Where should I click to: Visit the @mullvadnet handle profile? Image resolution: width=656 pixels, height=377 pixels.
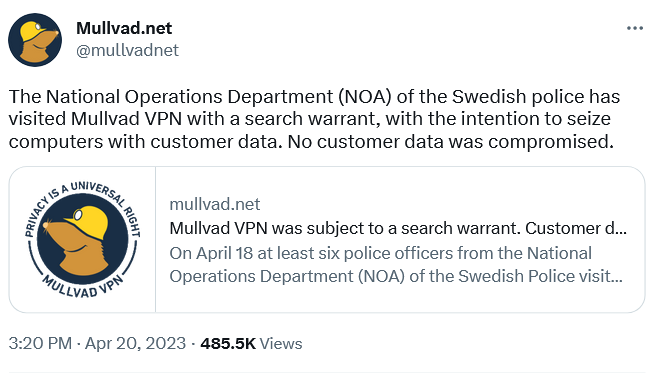click(127, 50)
